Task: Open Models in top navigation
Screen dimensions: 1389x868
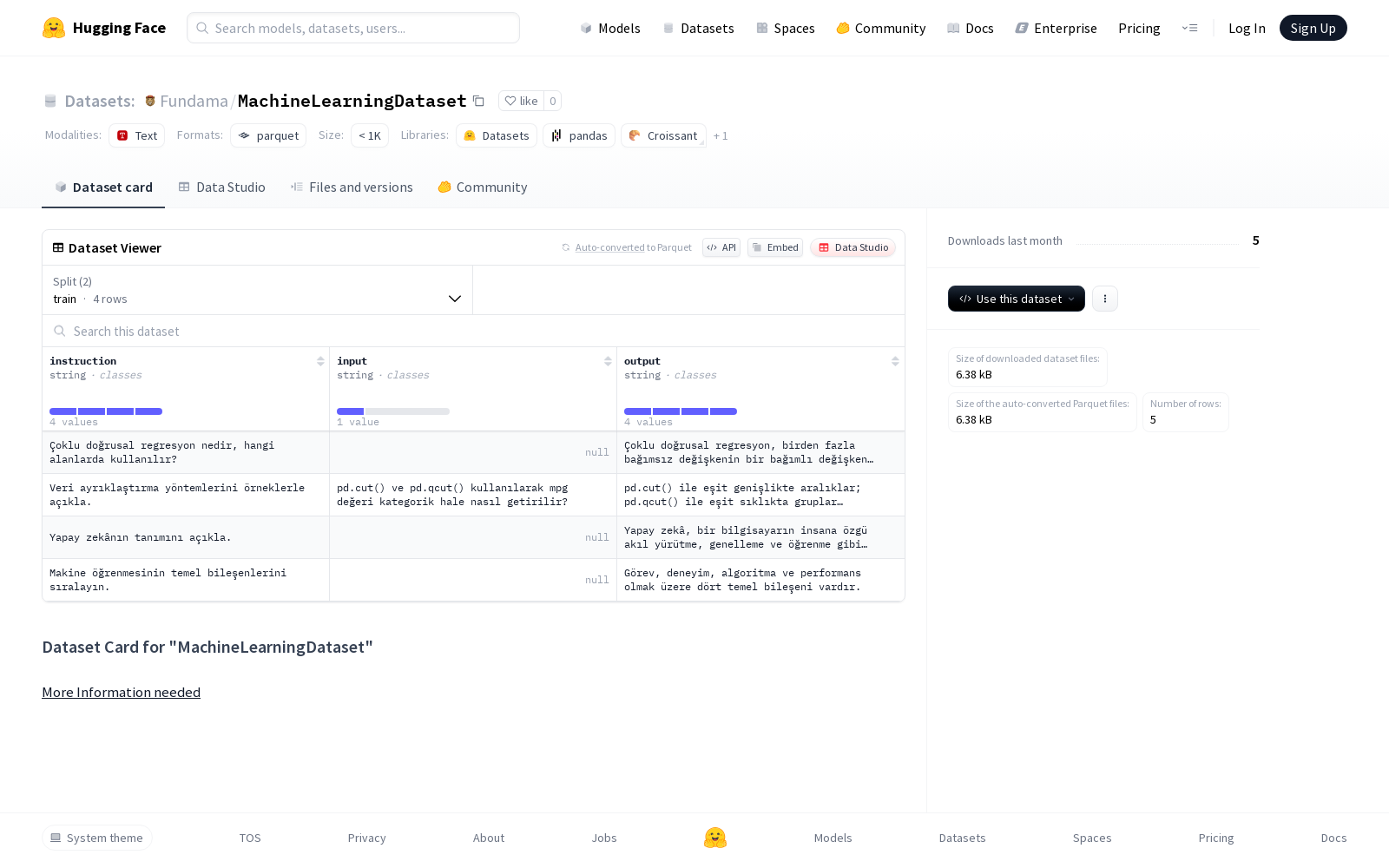Action: 610,28
